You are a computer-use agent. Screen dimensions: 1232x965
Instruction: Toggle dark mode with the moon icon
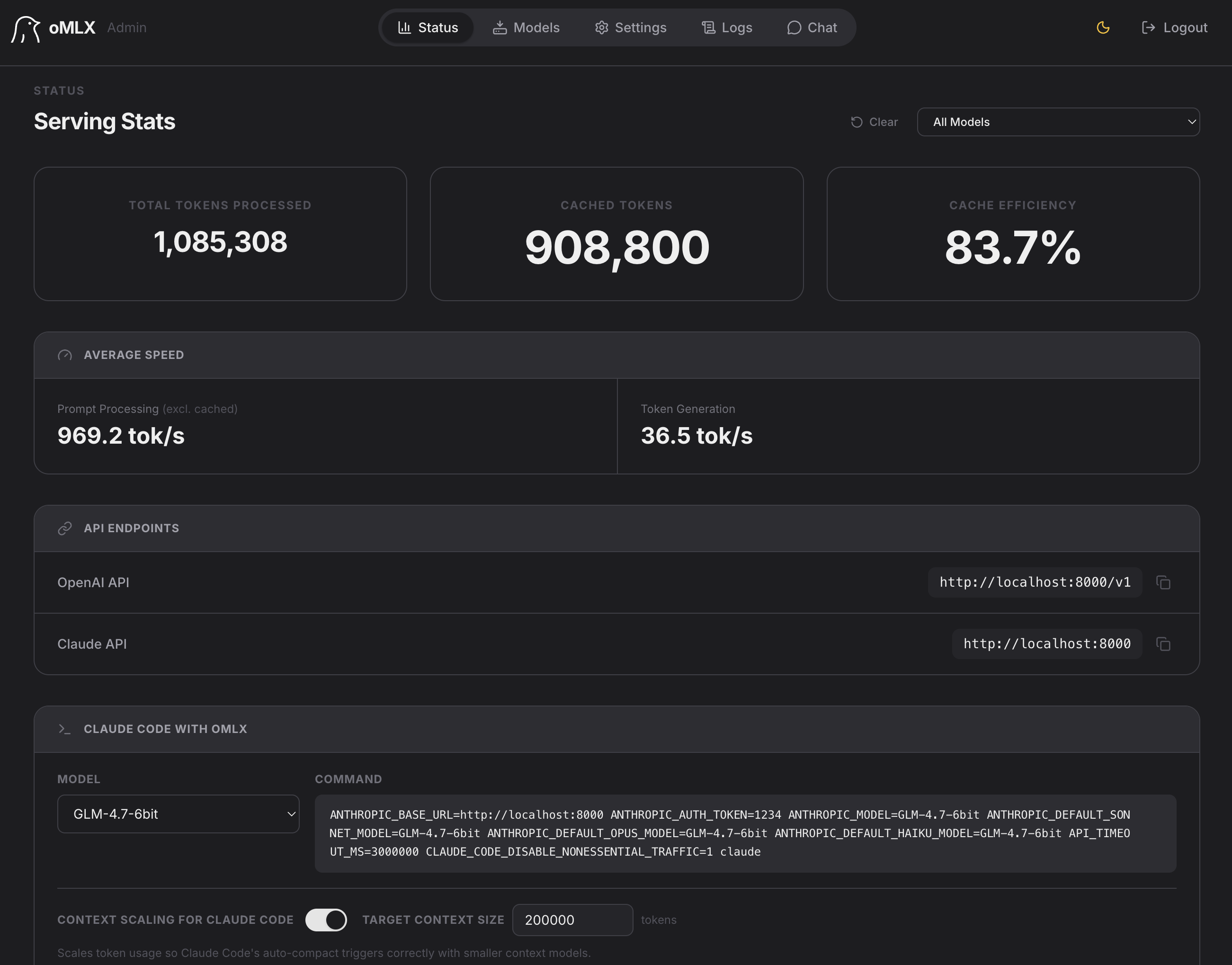pyautogui.click(x=1103, y=27)
